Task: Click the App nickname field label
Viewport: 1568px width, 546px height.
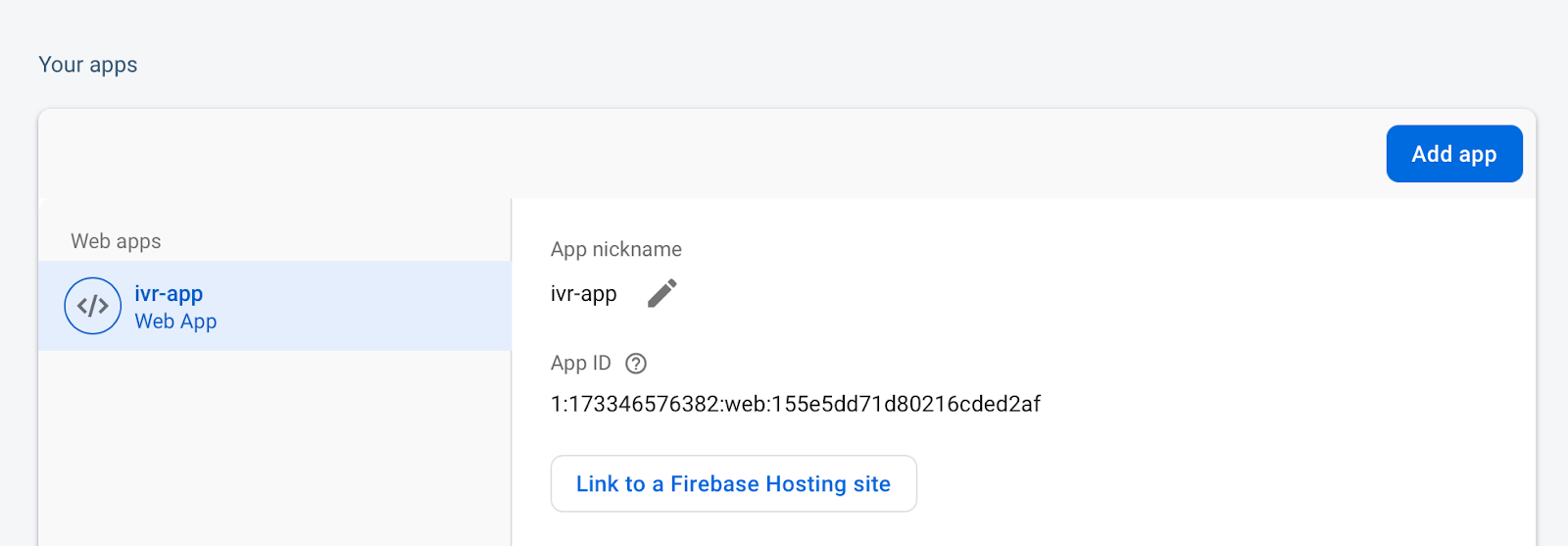Action: coord(616,249)
